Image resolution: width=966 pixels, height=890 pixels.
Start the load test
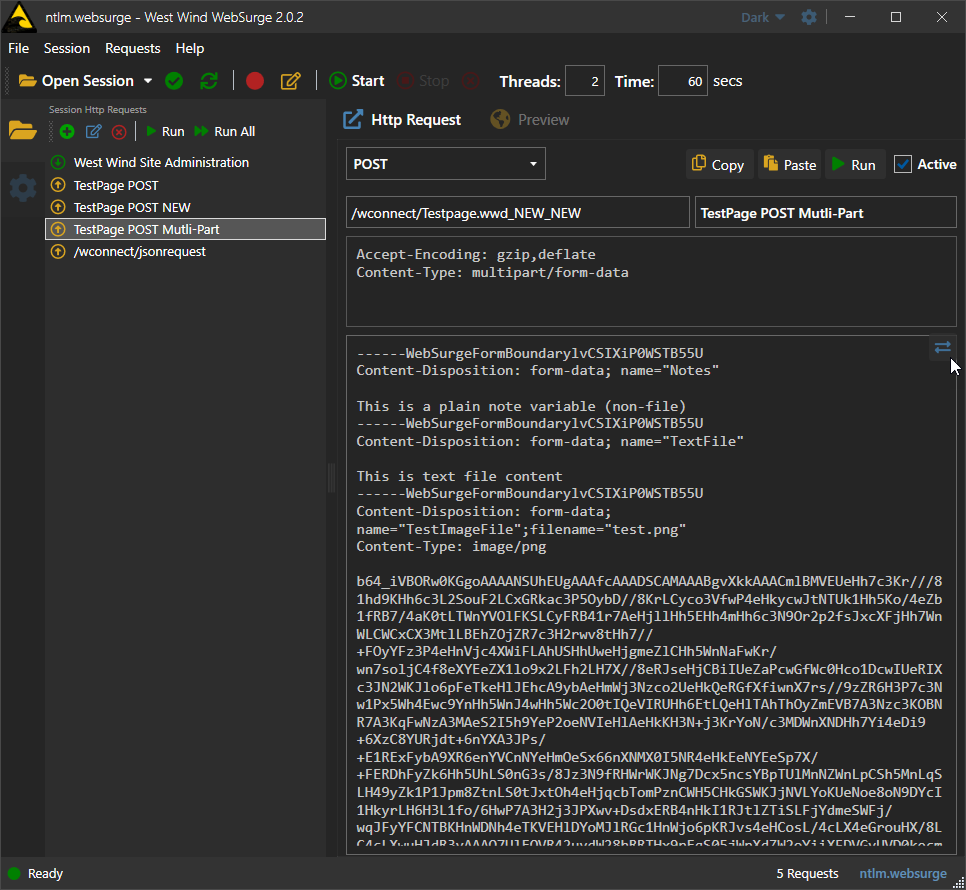click(357, 81)
